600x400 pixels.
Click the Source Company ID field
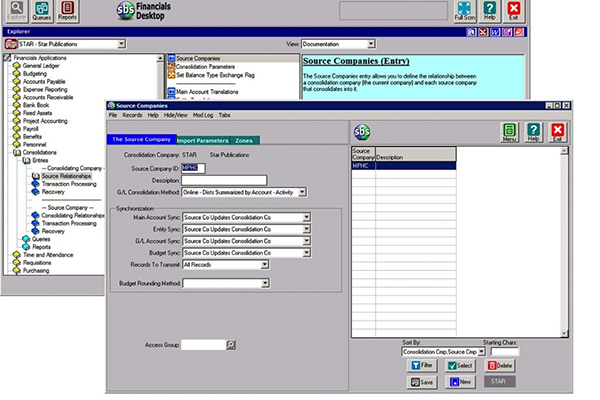[193, 168]
